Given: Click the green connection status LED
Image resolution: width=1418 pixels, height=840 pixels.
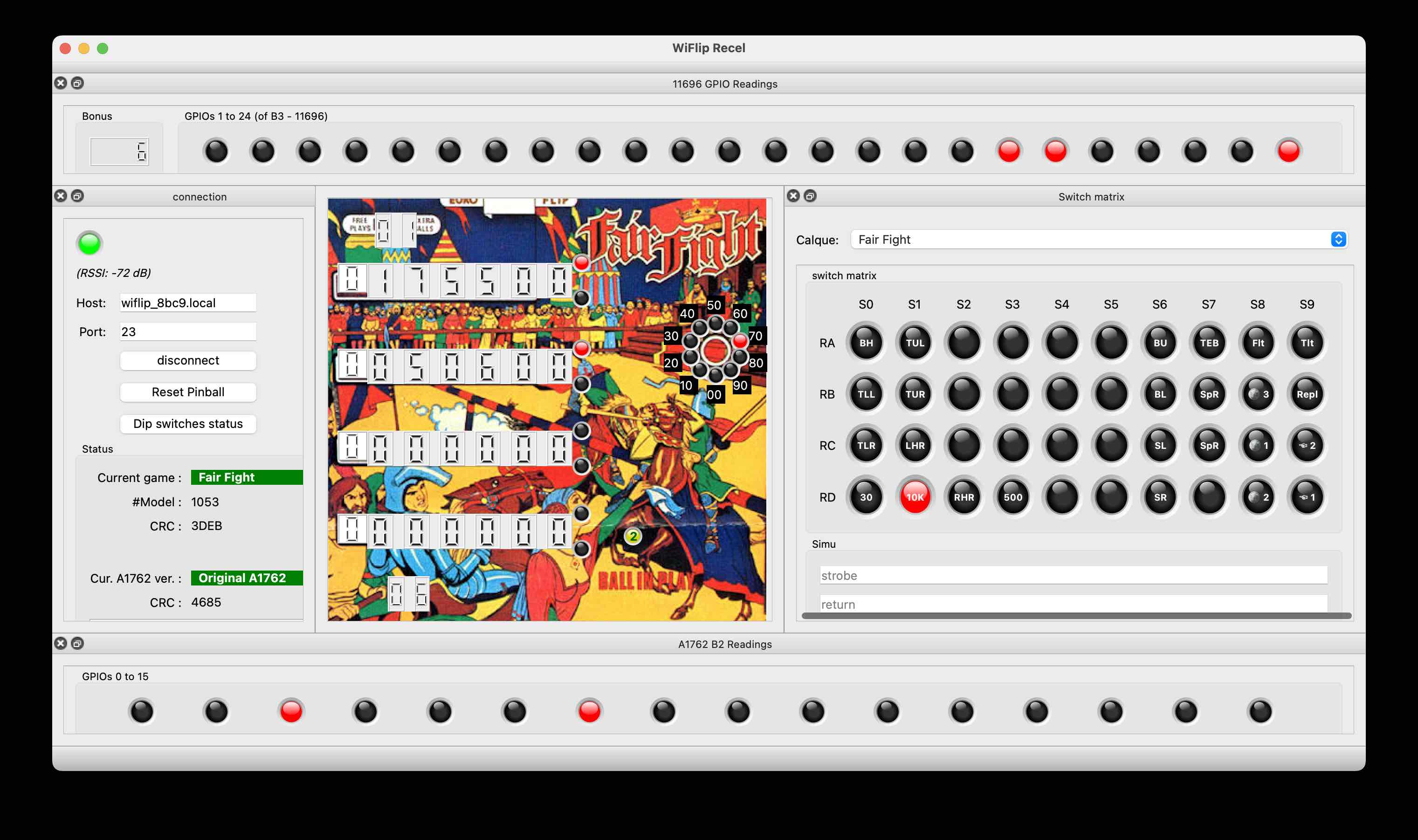Looking at the screenshot, I should [x=89, y=243].
